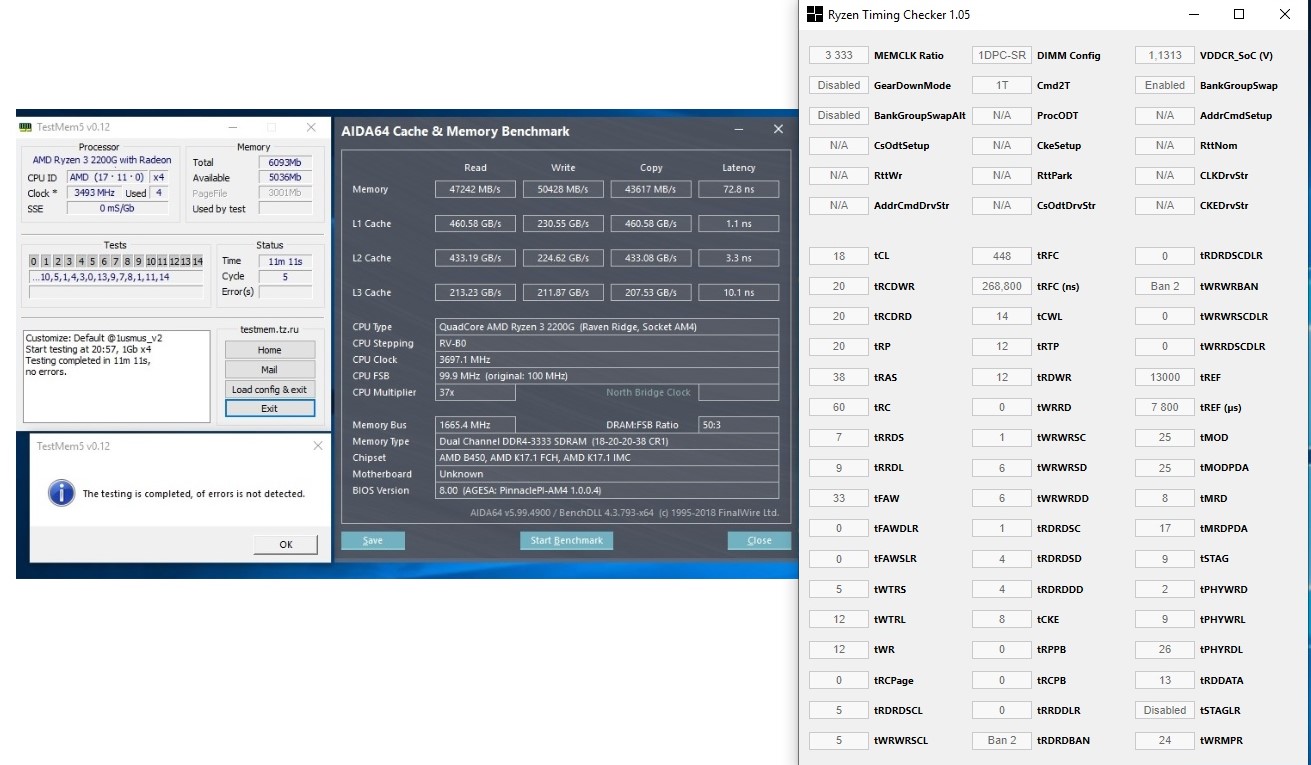1311x765 pixels.
Task: Click the Ryzen Timing Checker app icon
Action: [815, 14]
